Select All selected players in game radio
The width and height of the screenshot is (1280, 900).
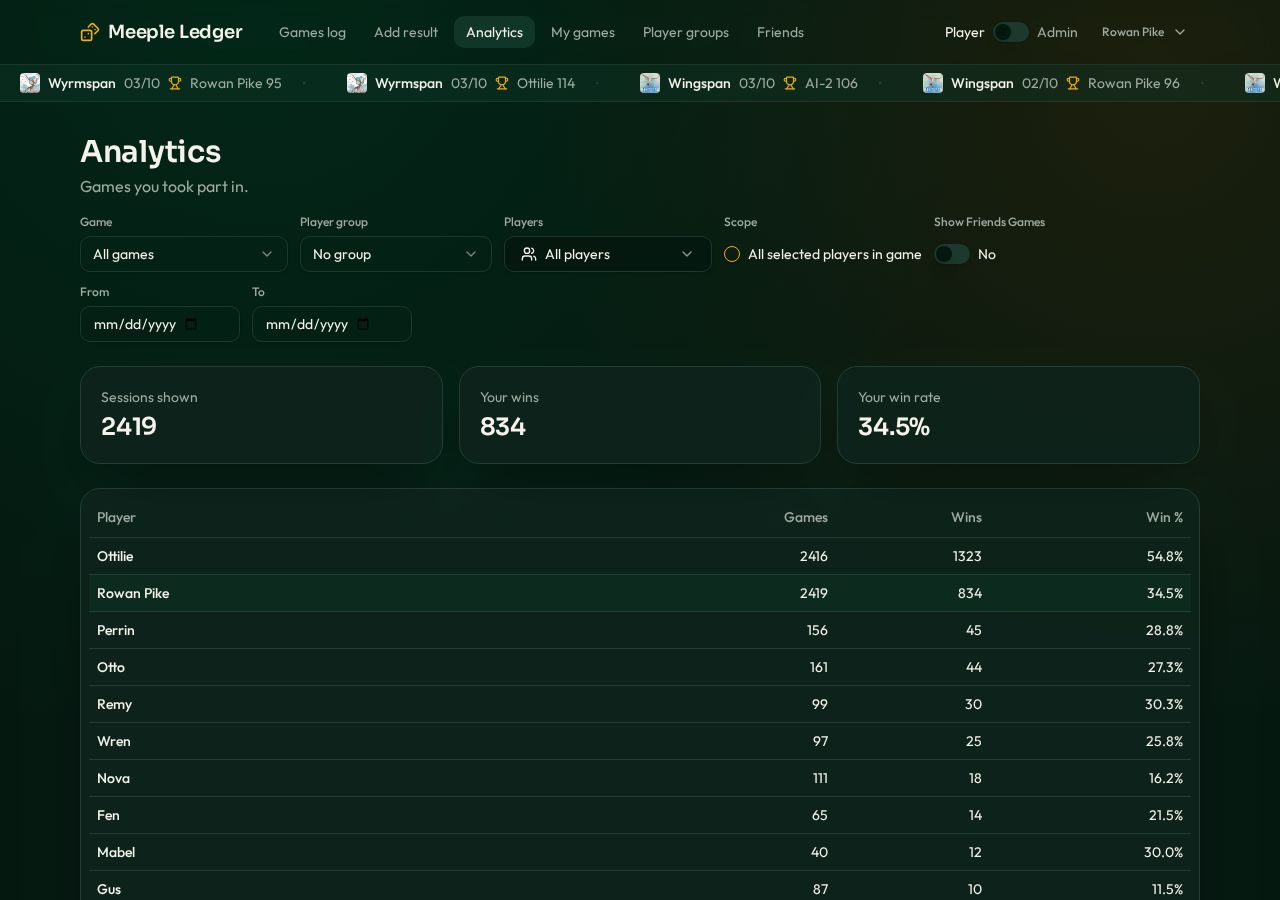732,254
